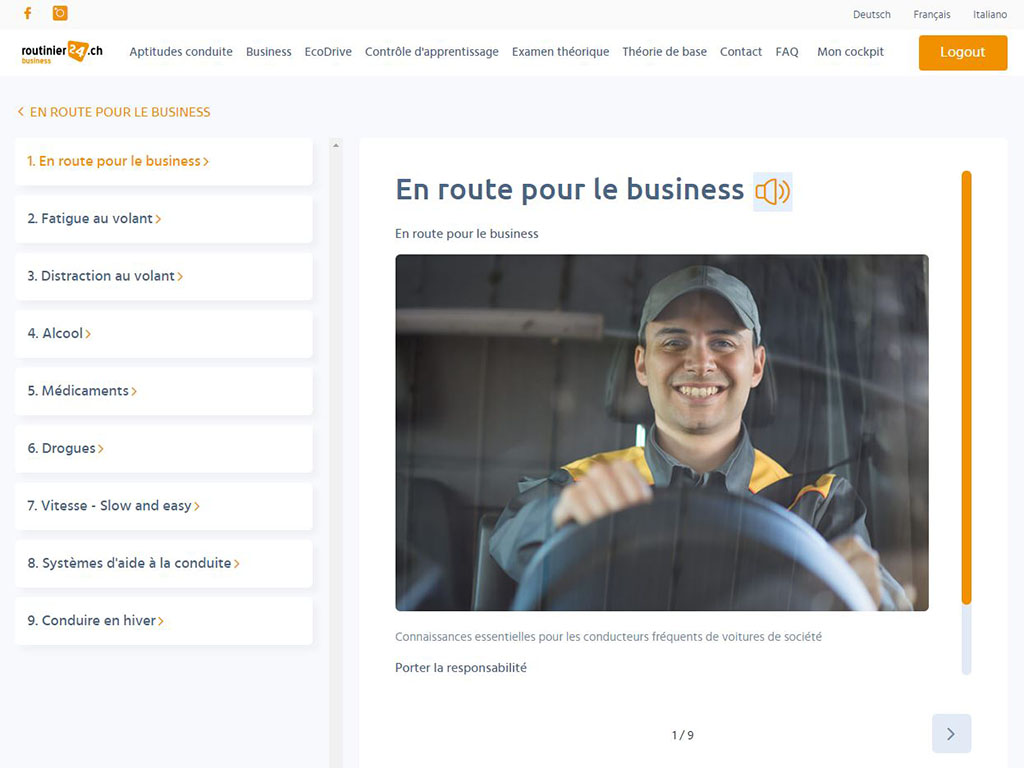The width and height of the screenshot is (1024, 768).
Task: Click the smiling driver image
Action: pyautogui.click(x=661, y=432)
